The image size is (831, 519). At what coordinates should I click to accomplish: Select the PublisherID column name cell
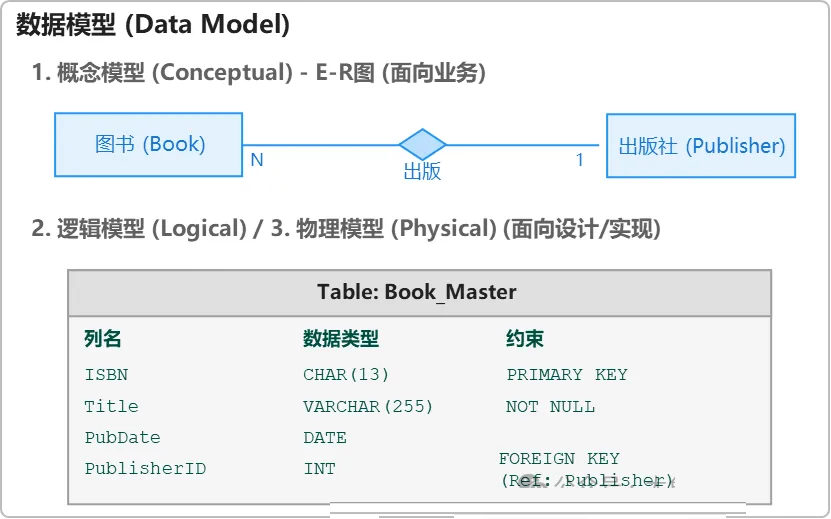(x=145, y=469)
